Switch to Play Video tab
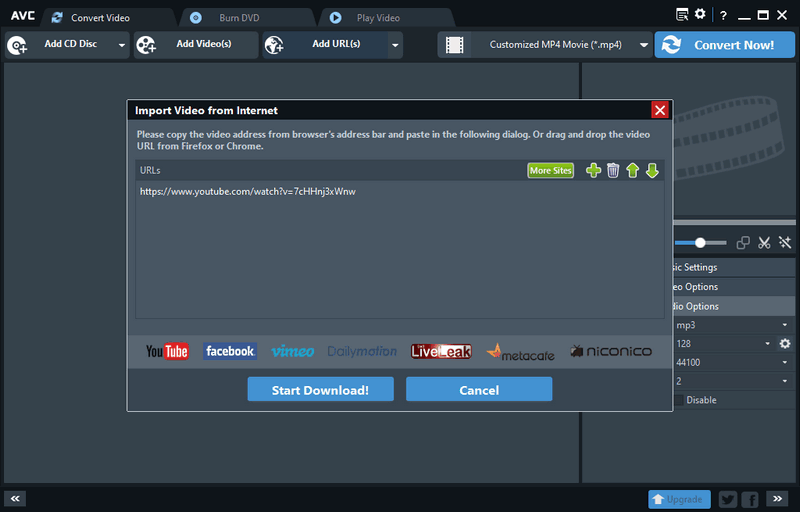This screenshot has height=512, width=800. click(386, 18)
